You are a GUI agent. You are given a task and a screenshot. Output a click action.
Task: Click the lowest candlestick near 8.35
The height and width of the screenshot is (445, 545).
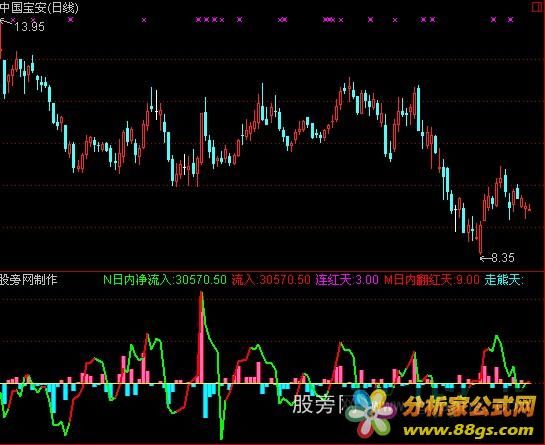(480, 238)
